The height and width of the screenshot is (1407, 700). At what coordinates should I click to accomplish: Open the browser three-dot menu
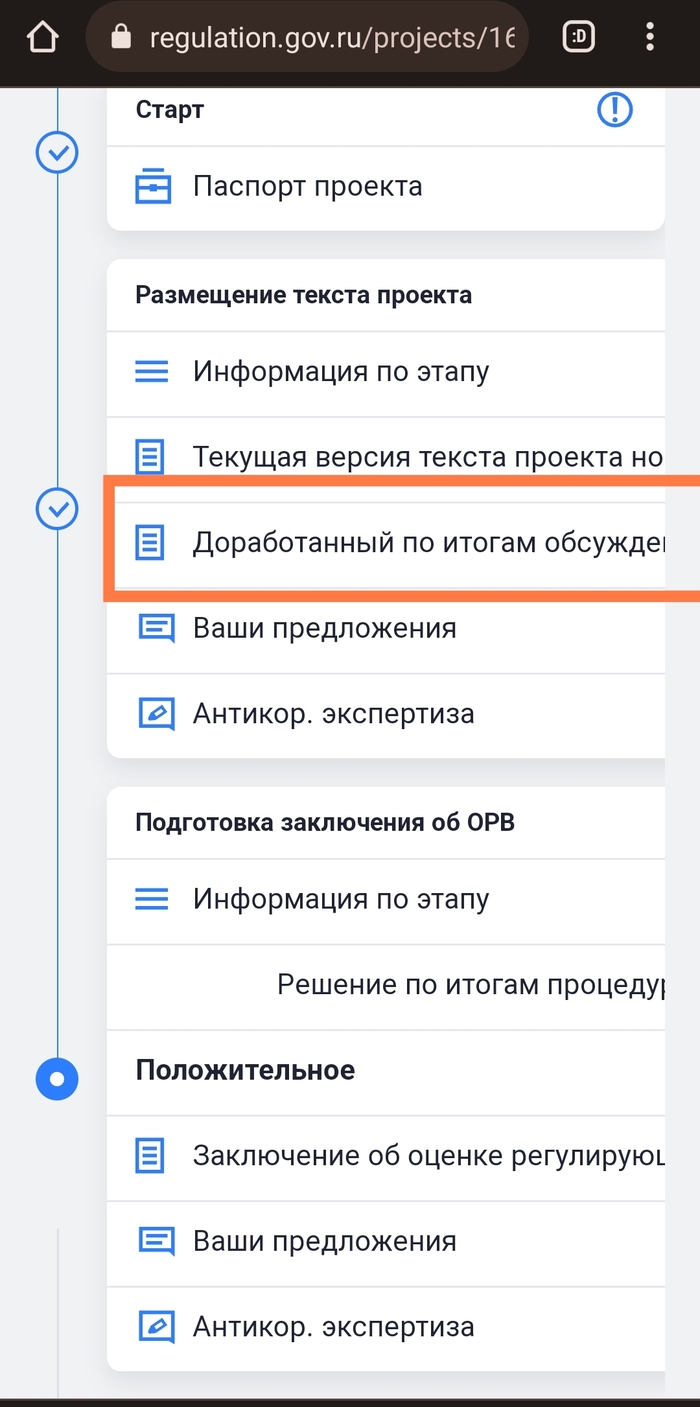pyautogui.click(x=650, y=38)
